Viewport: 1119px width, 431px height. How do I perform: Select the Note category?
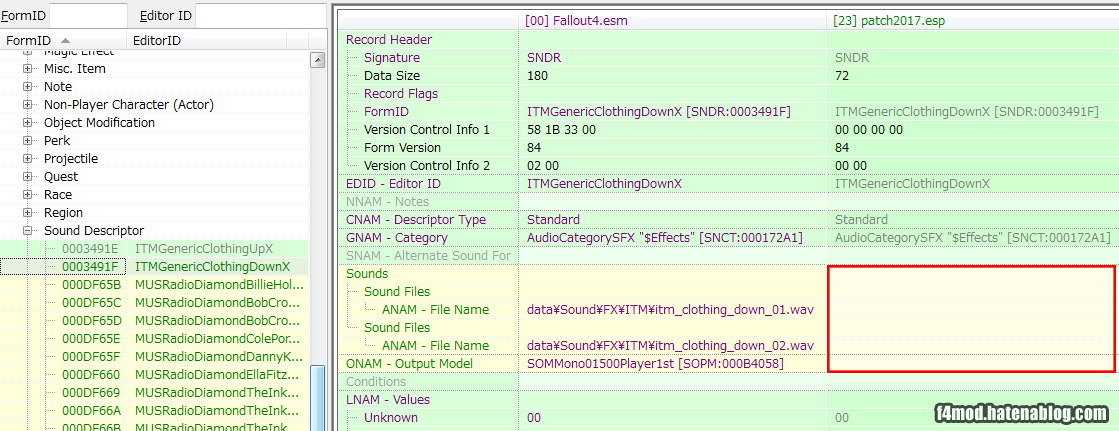58,86
